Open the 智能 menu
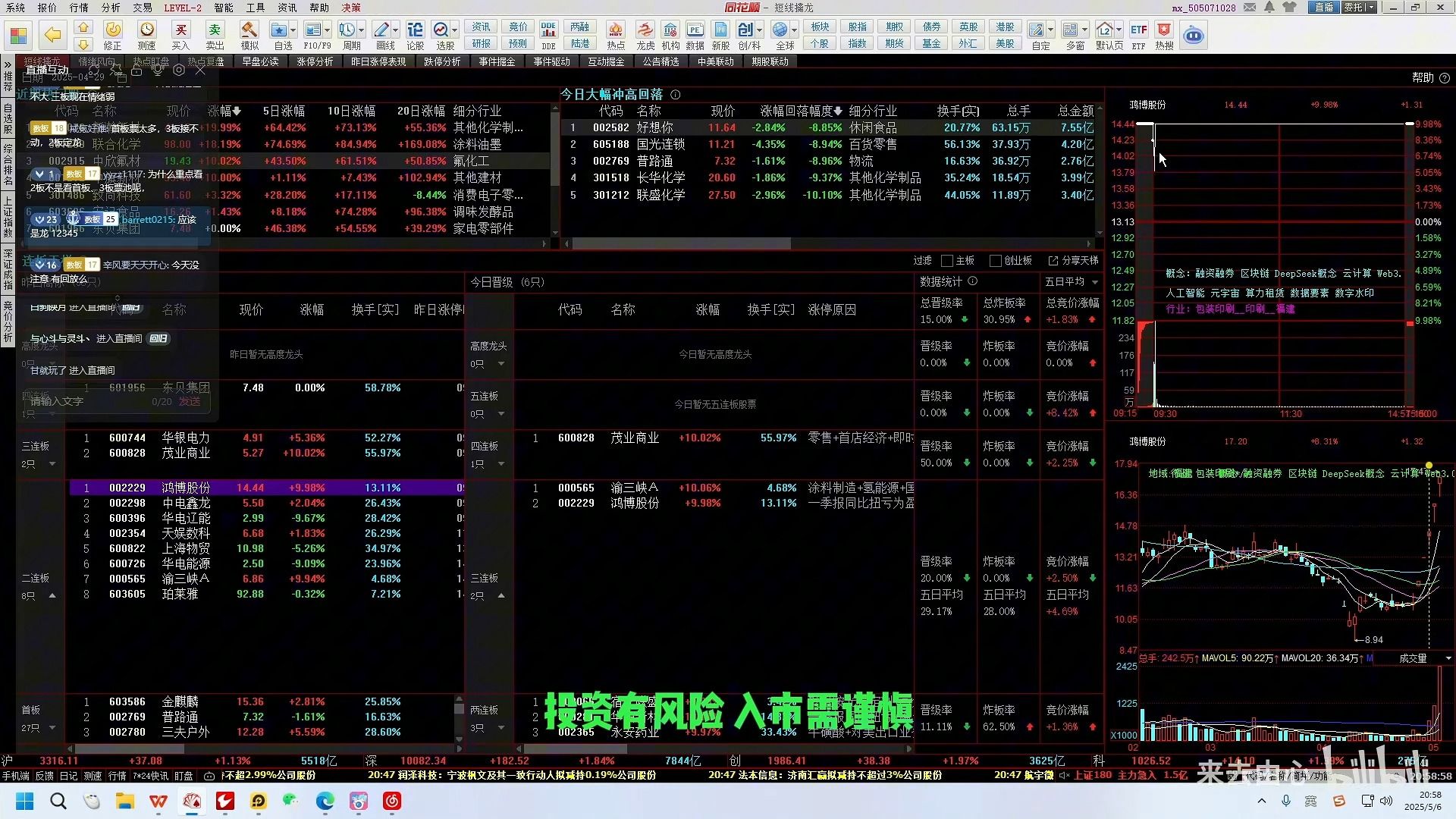 pos(223,8)
